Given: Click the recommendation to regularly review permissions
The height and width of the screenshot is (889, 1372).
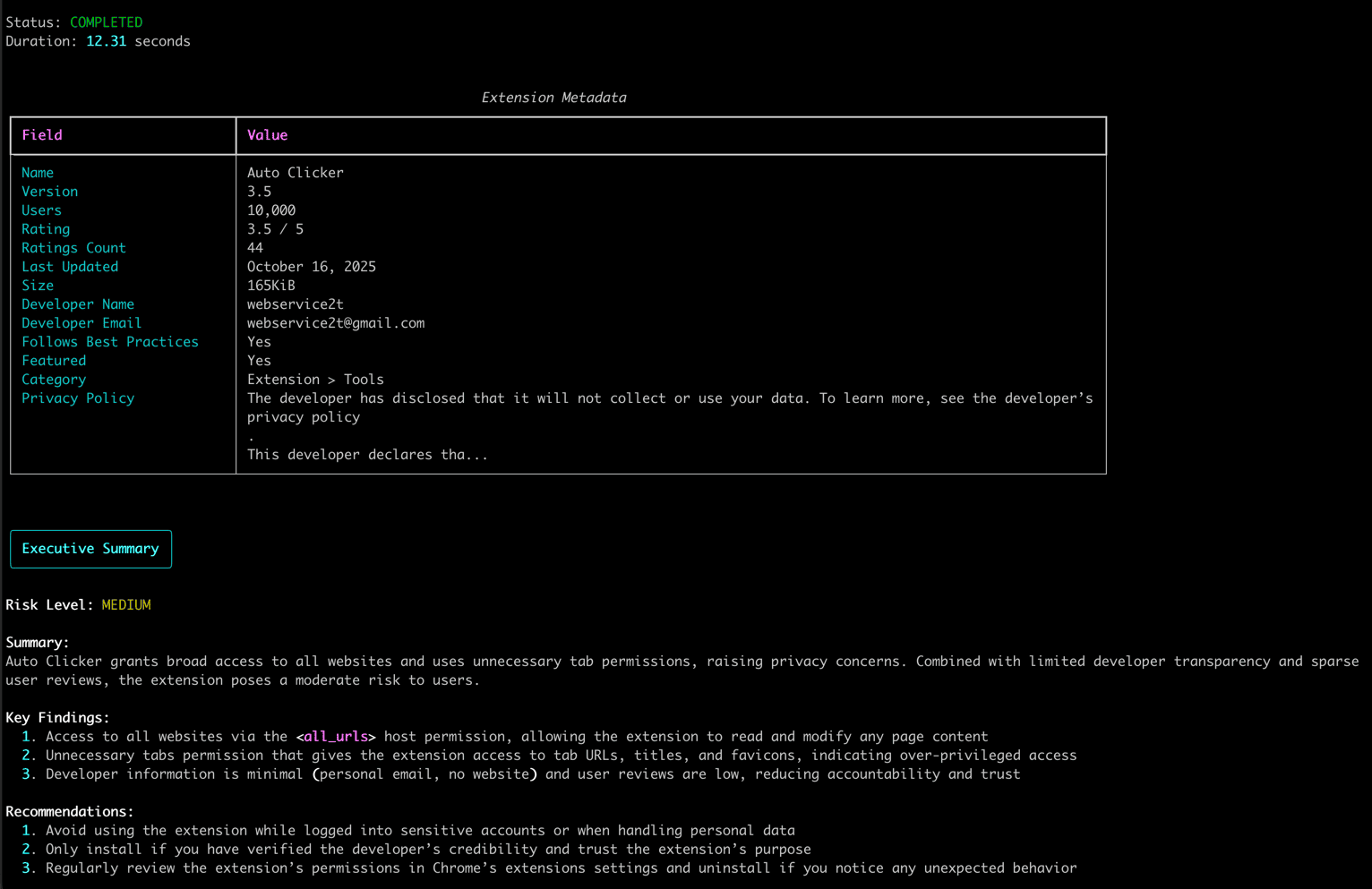Looking at the screenshot, I should (x=562, y=868).
